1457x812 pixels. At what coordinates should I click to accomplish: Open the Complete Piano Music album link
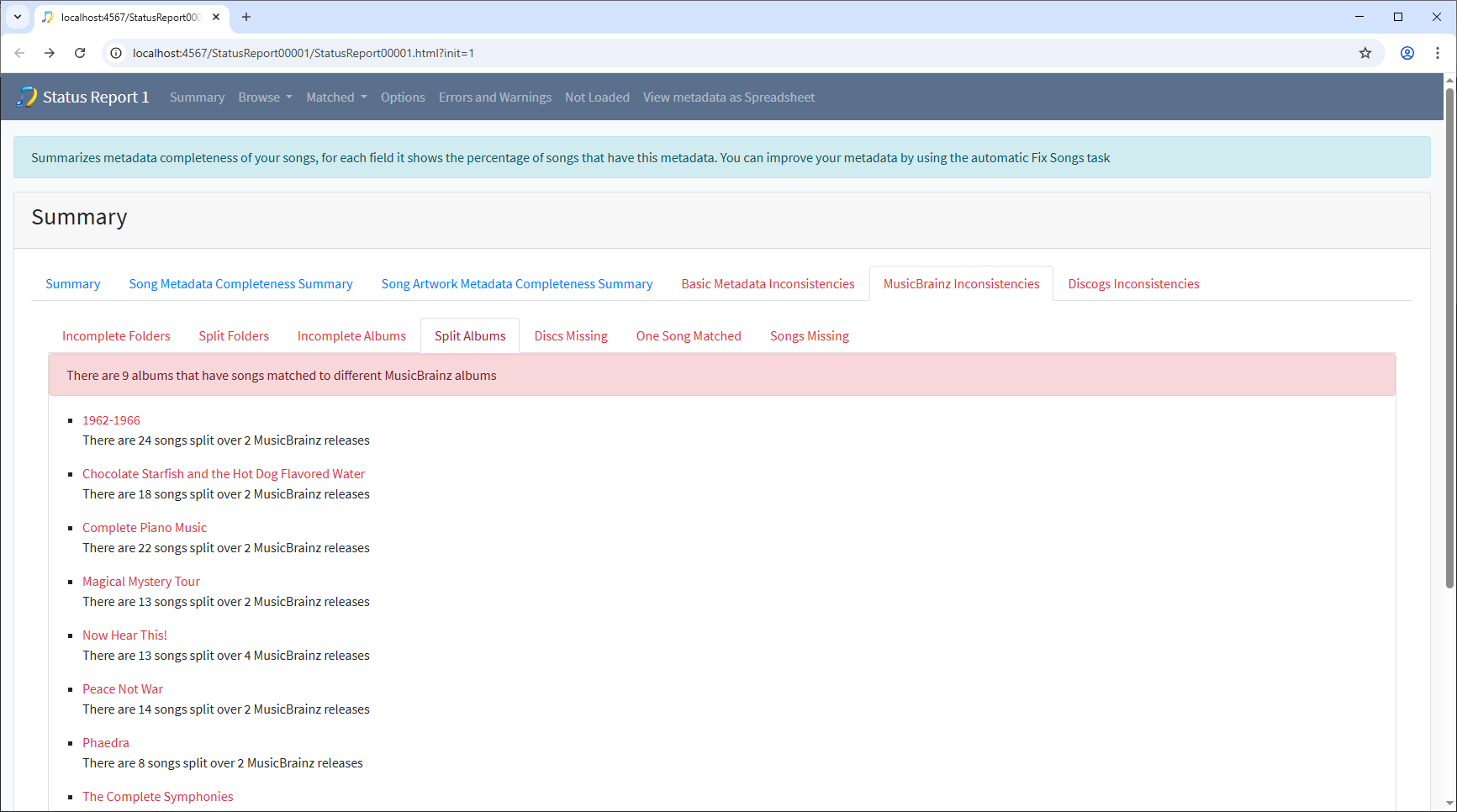pyautogui.click(x=145, y=528)
